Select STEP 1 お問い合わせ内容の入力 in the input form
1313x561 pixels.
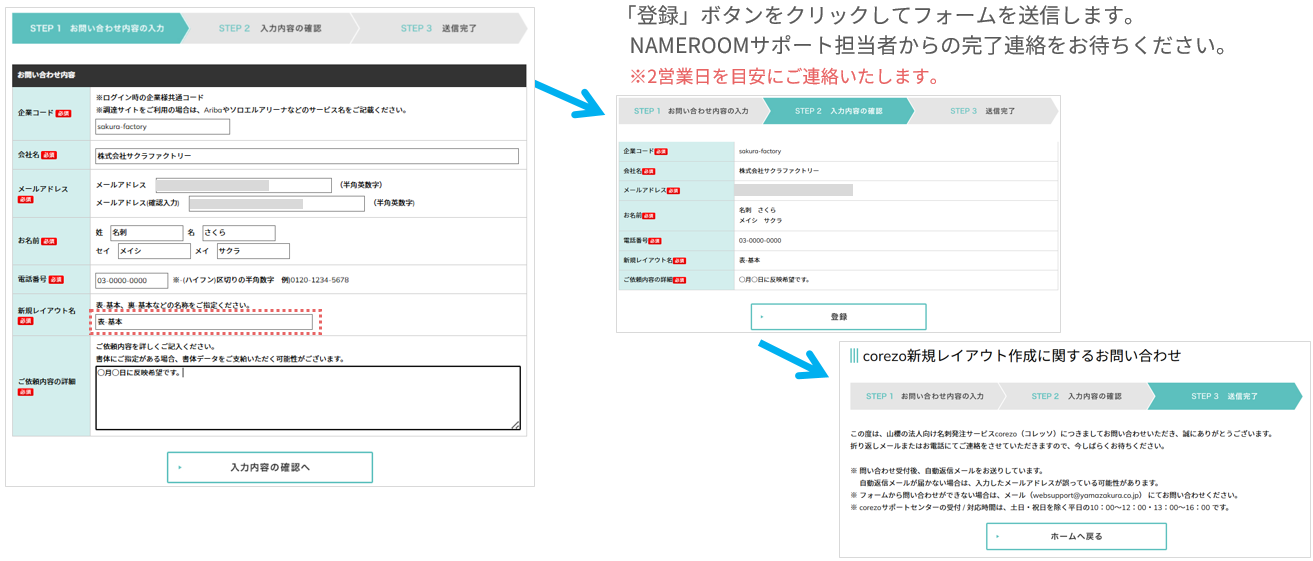(97, 28)
